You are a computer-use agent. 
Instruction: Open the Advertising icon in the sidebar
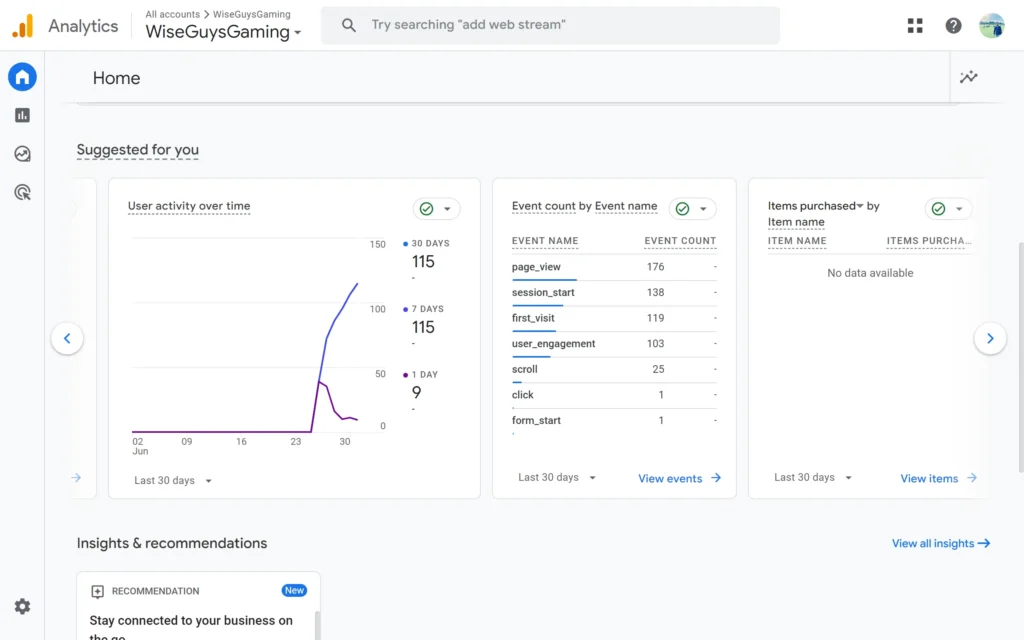pos(22,192)
